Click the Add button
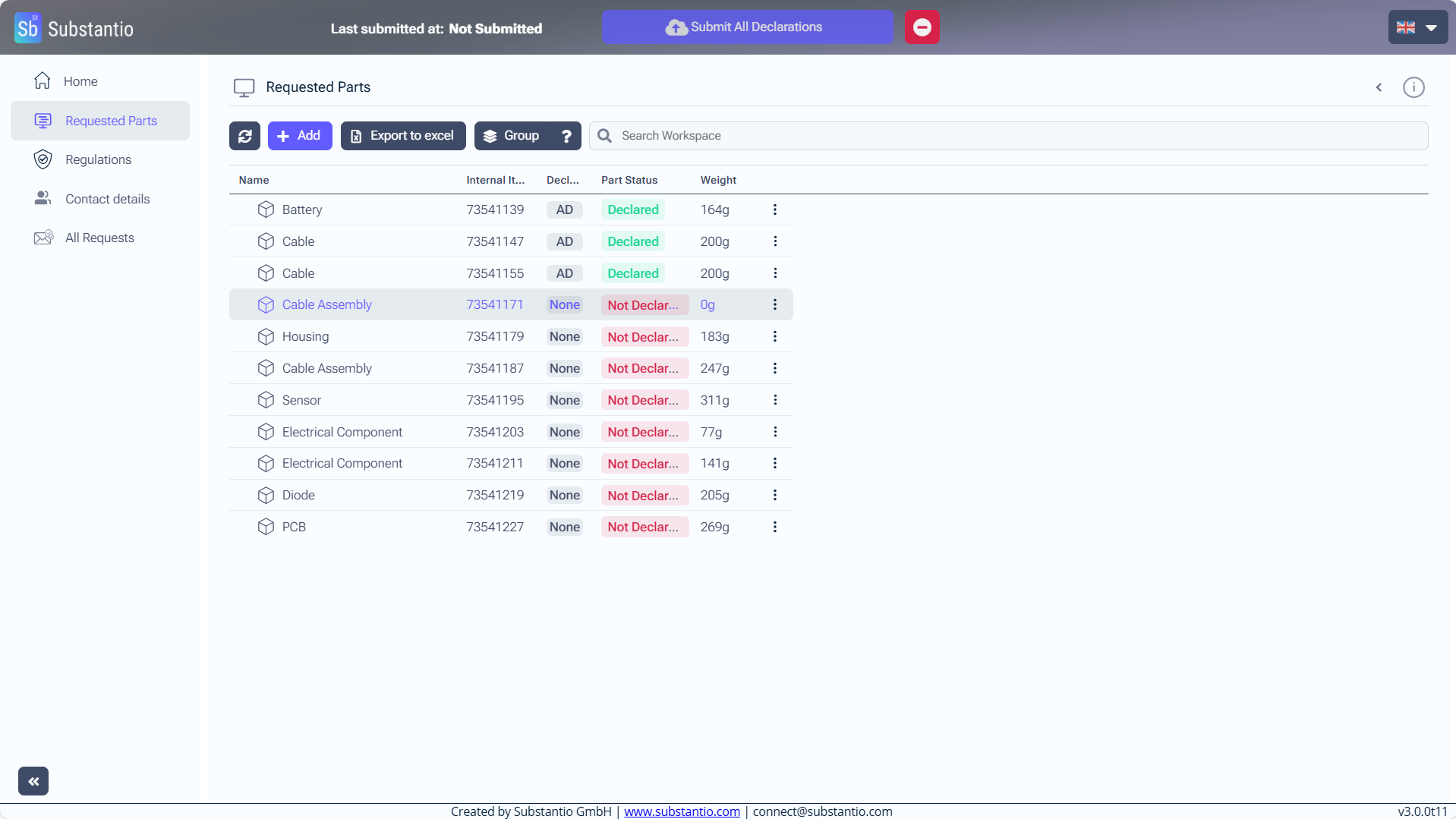Image resolution: width=1456 pixels, height=819 pixels. pyautogui.click(x=300, y=136)
